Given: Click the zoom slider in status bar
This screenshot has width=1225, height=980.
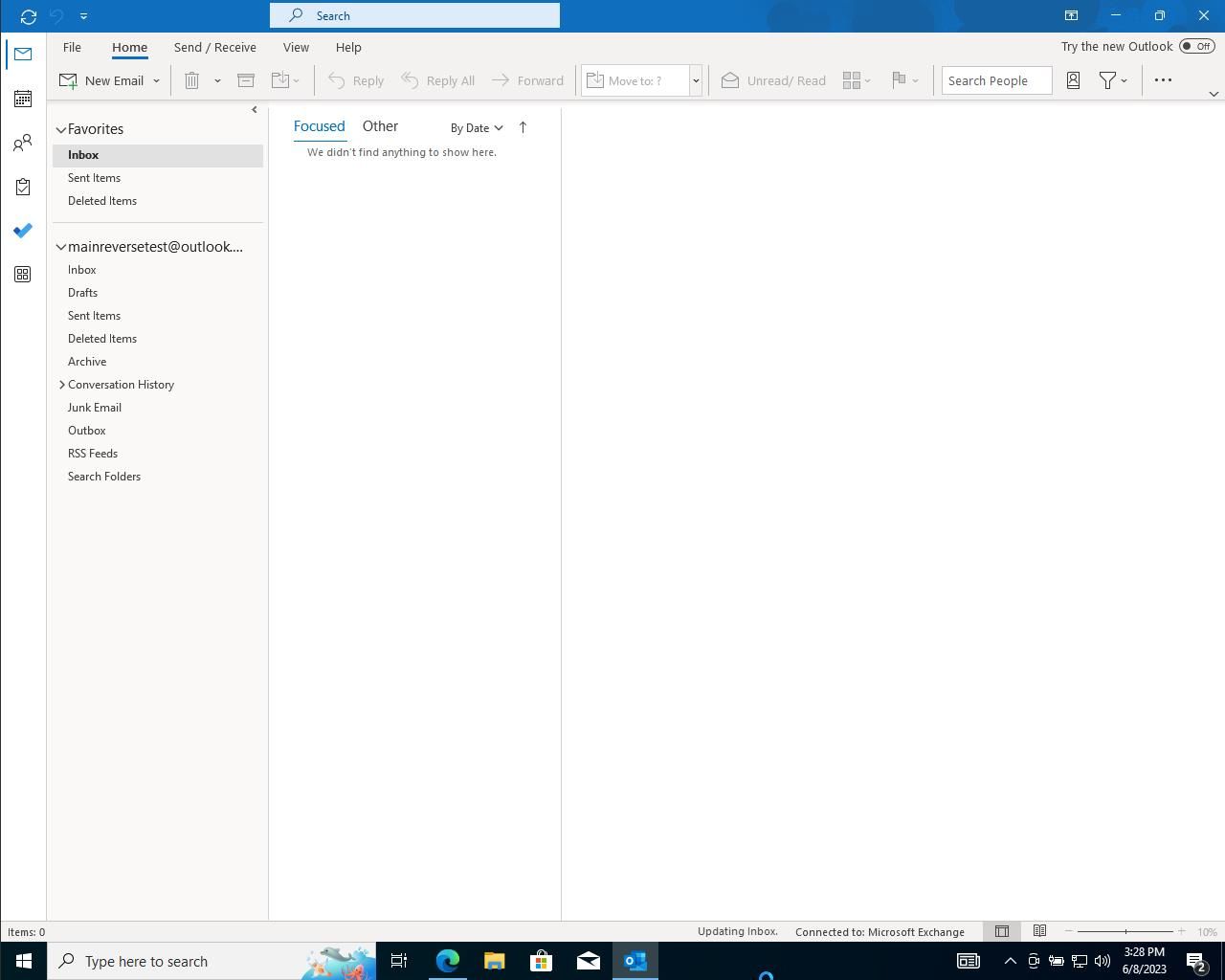Looking at the screenshot, I should [1125, 931].
